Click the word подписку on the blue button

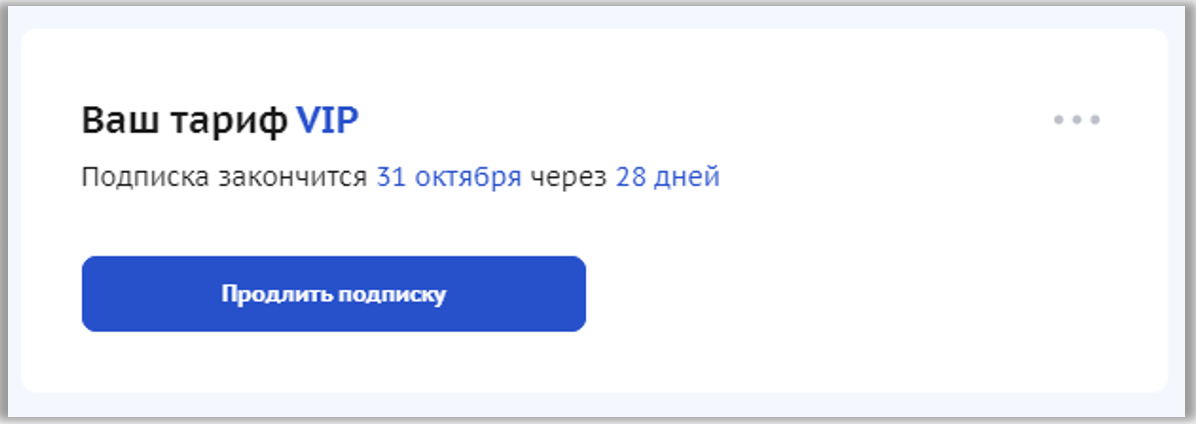(391, 296)
